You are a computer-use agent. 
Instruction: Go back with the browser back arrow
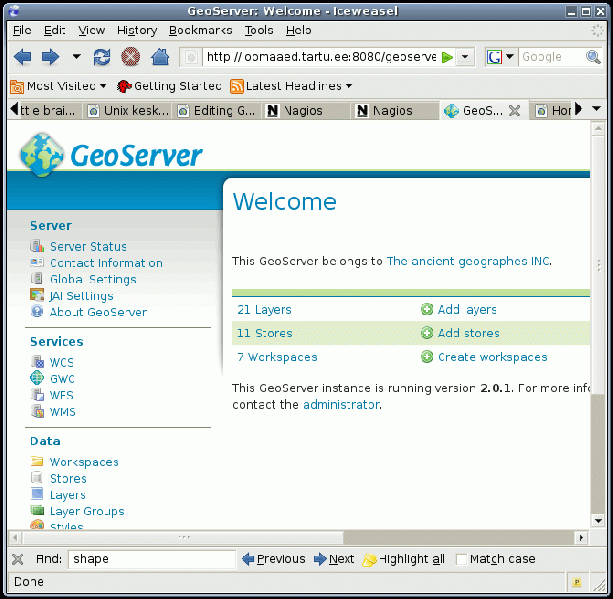(22, 57)
